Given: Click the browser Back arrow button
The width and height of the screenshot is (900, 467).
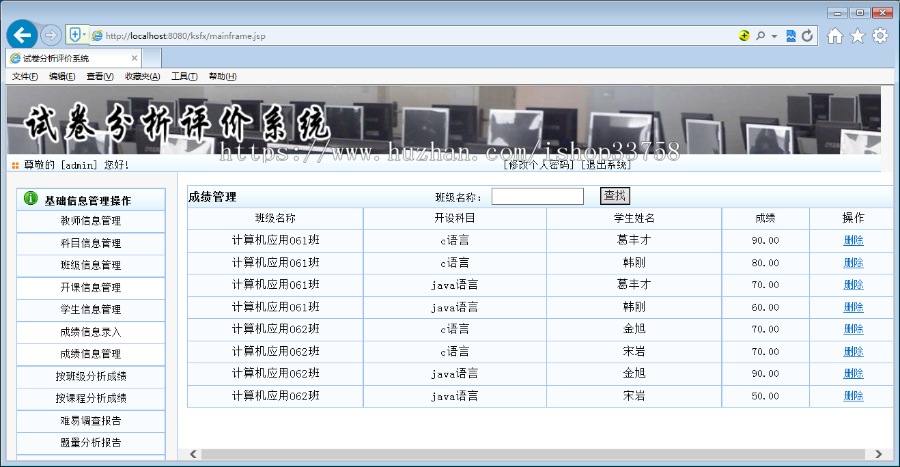Looking at the screenshot, I should coord(22,36).
